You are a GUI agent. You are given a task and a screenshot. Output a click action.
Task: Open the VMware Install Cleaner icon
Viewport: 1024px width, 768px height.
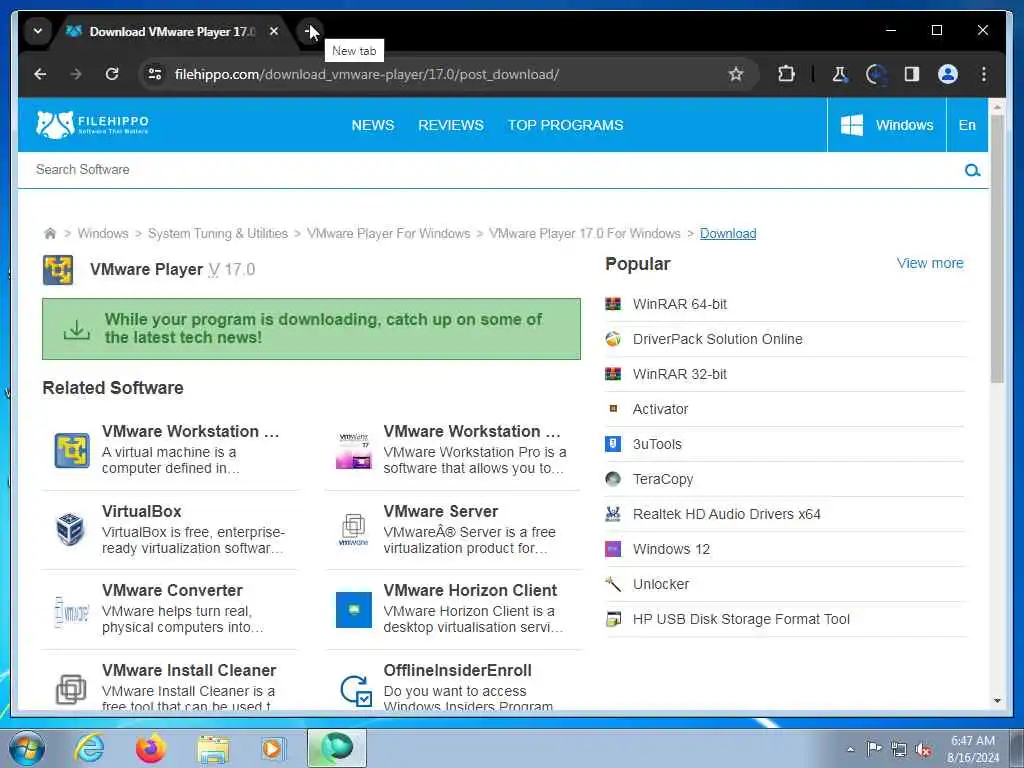coord(71,689)
